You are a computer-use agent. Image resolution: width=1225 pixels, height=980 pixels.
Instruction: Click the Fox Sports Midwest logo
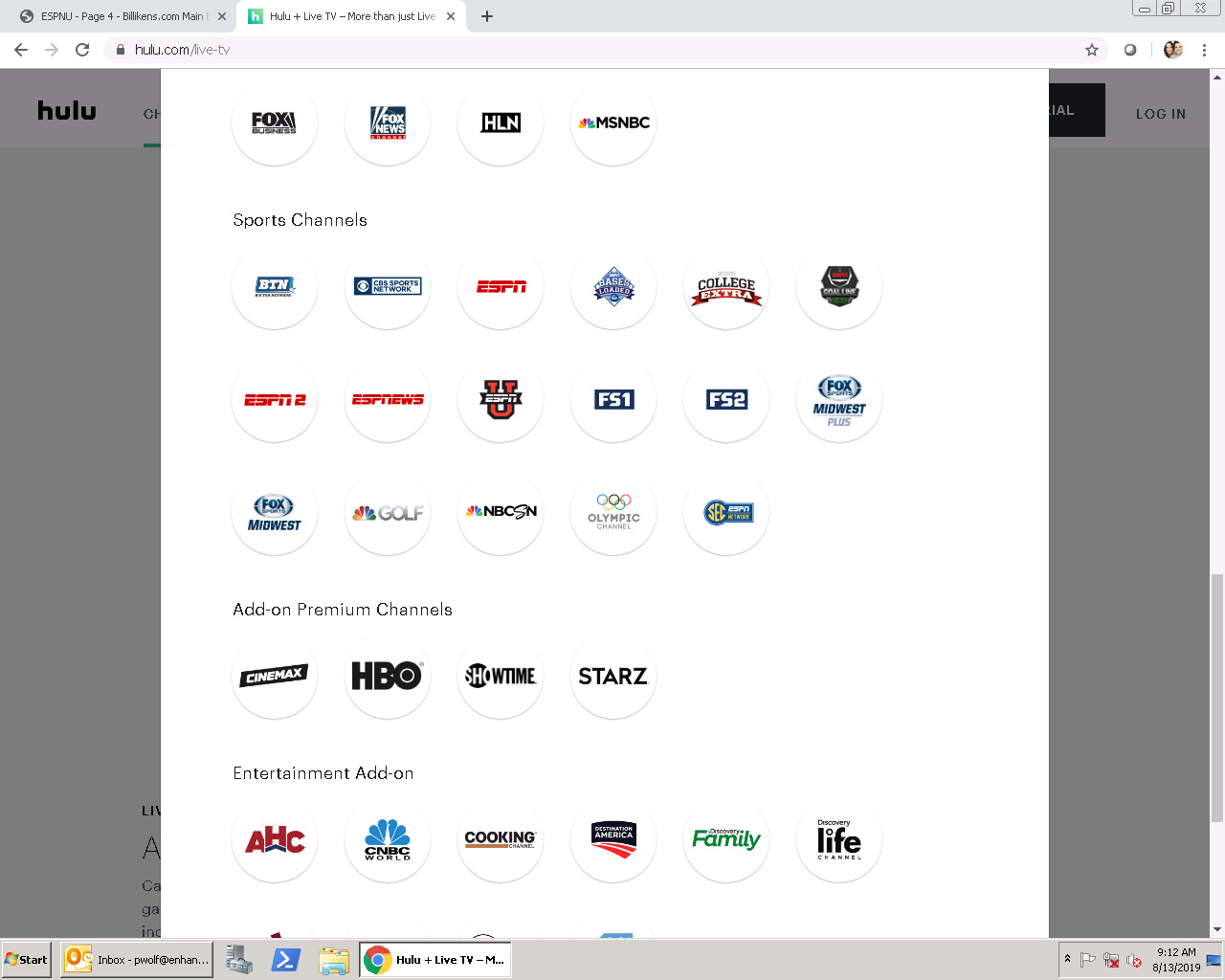[275, 512]
